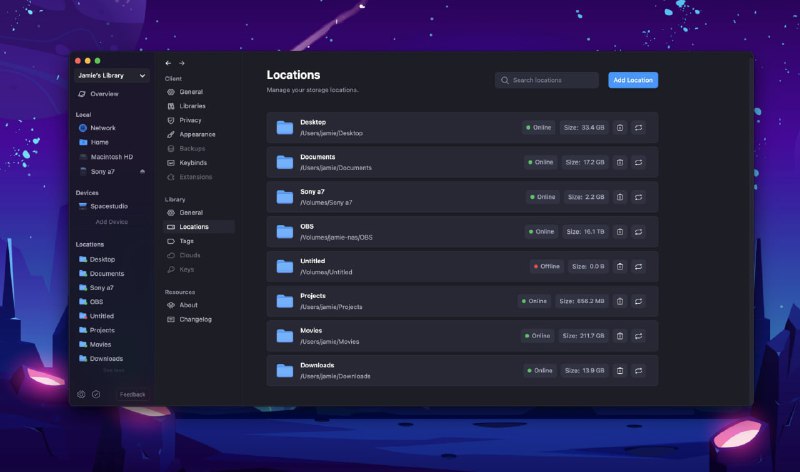Delete the Desktop location using trash icon
The height and width of the screenshot is (472, 800).
(619, 127)
